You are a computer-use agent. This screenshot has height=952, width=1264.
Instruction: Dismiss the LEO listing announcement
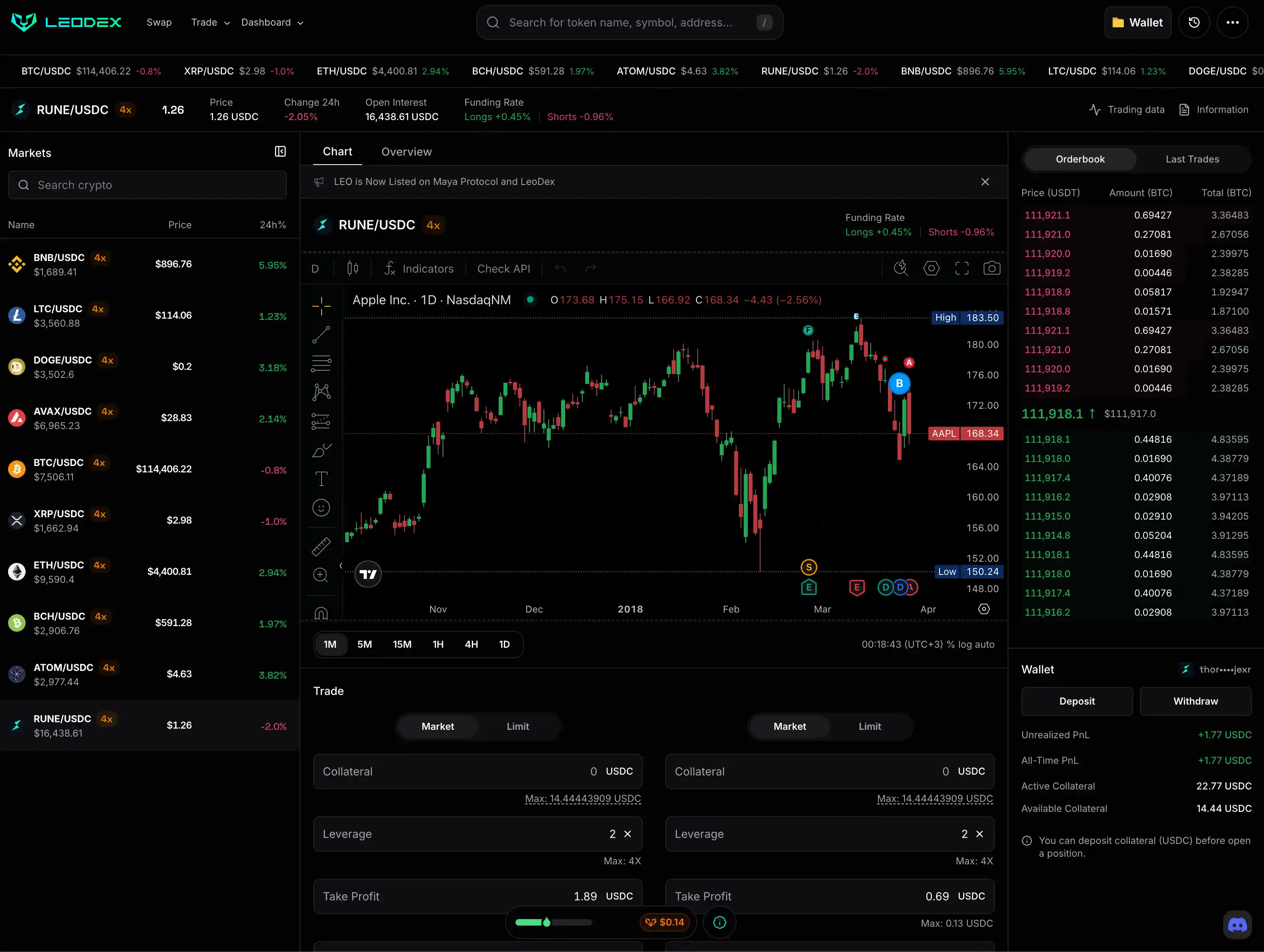[985, 182]
